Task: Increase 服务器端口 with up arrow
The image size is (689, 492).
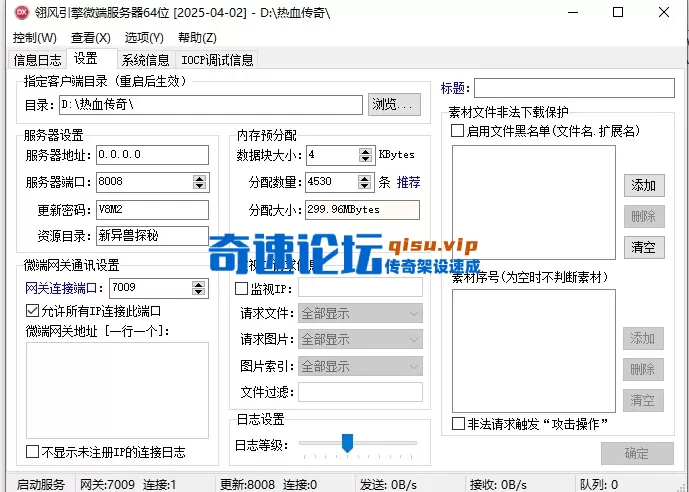Action: click(199, 178)
